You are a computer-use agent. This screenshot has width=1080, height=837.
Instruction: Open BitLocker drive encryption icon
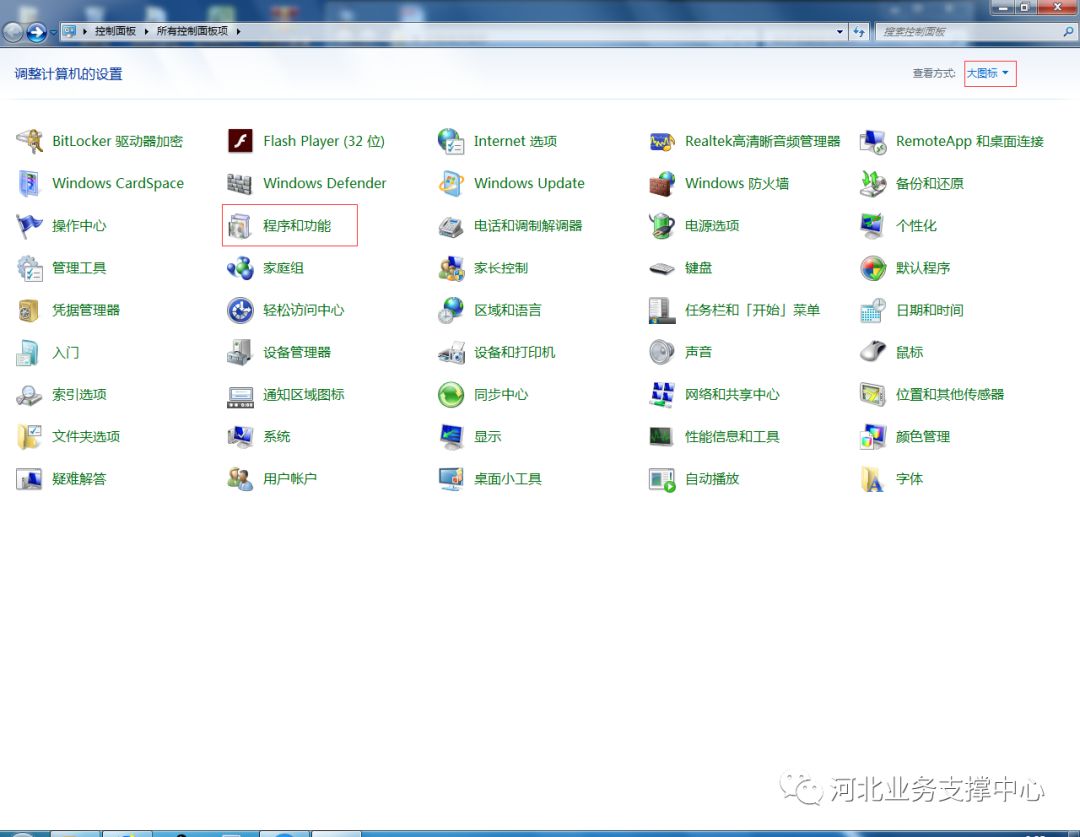tap(30, 141)
